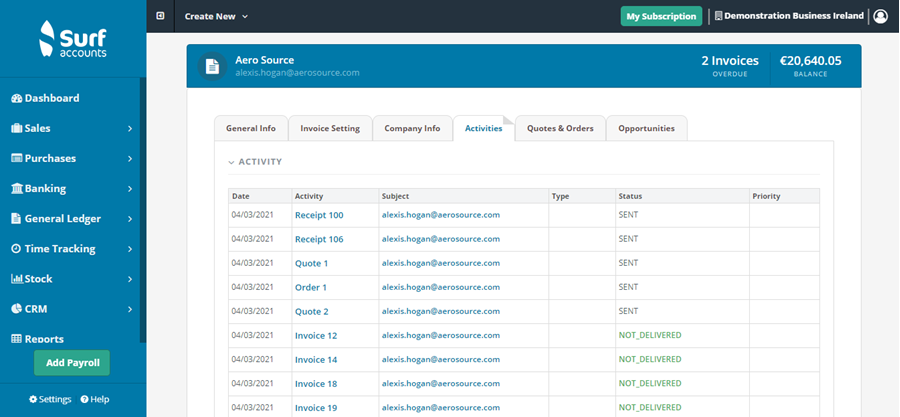
Task: Click the Aero Source customer name
Action: 265,60
